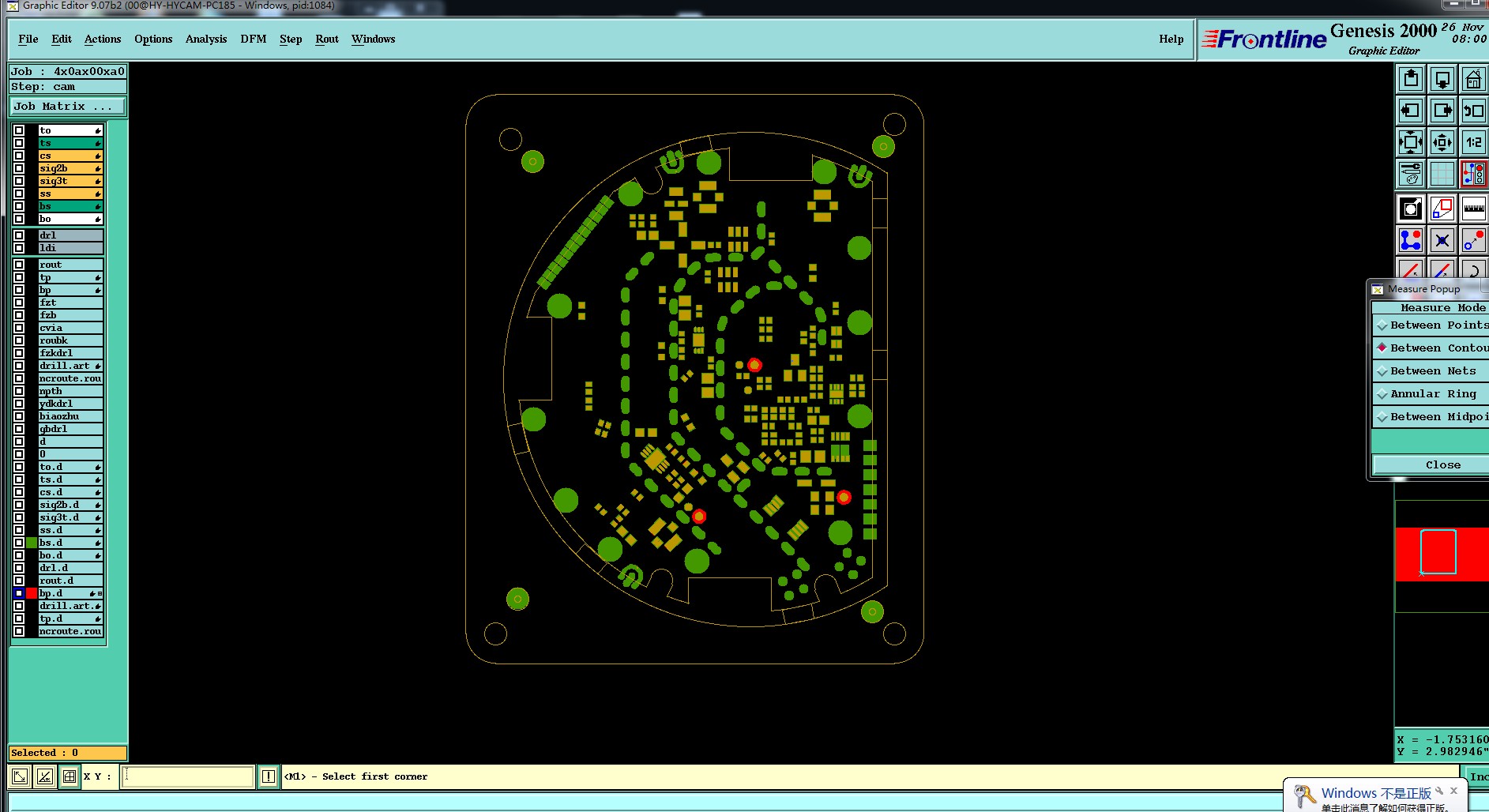The image size is (1489, 812).
Task: Click the Selected : 0 status field
Action: click(x=67, y=753)
